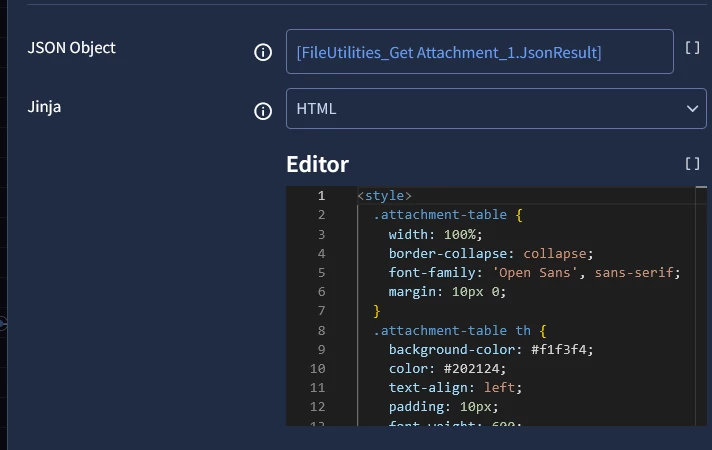Click the .attachment-table selector on line 2

(440, 215)
